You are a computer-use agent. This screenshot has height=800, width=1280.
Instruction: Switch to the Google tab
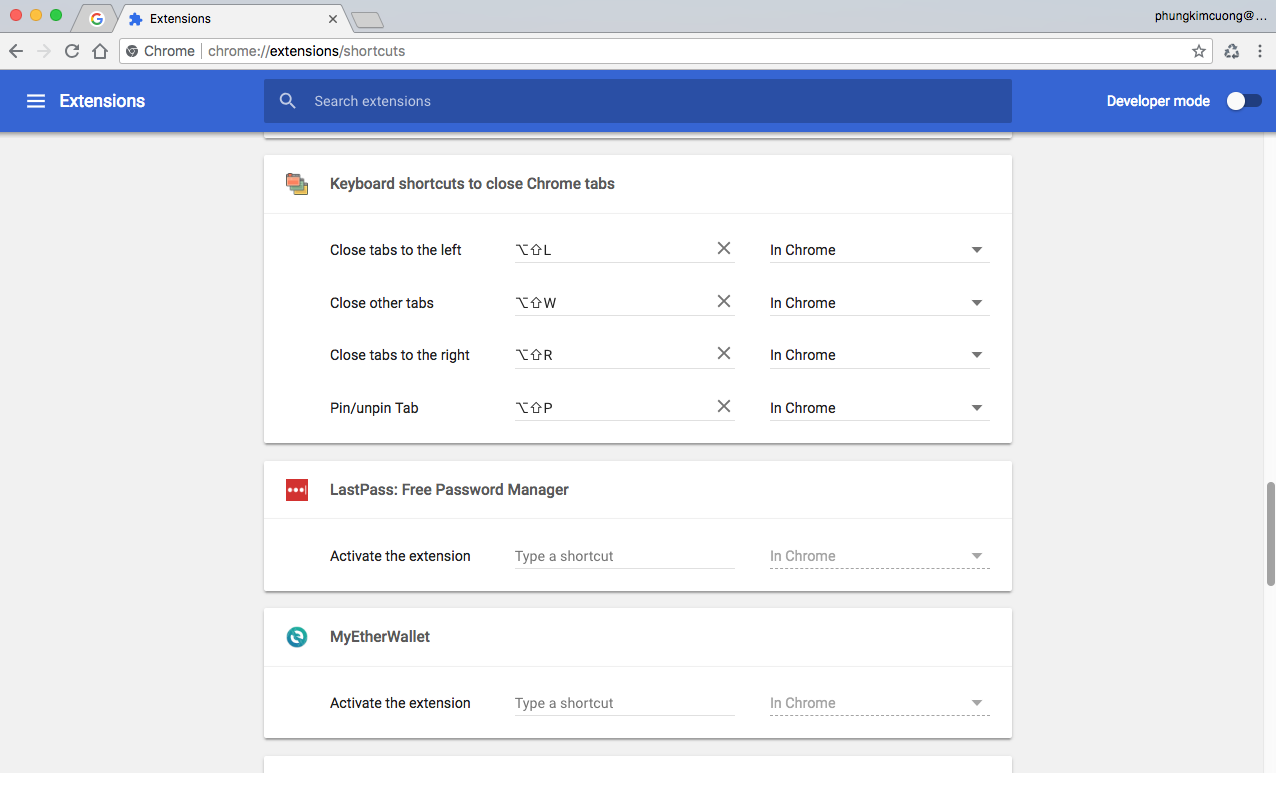click(96, 19)
